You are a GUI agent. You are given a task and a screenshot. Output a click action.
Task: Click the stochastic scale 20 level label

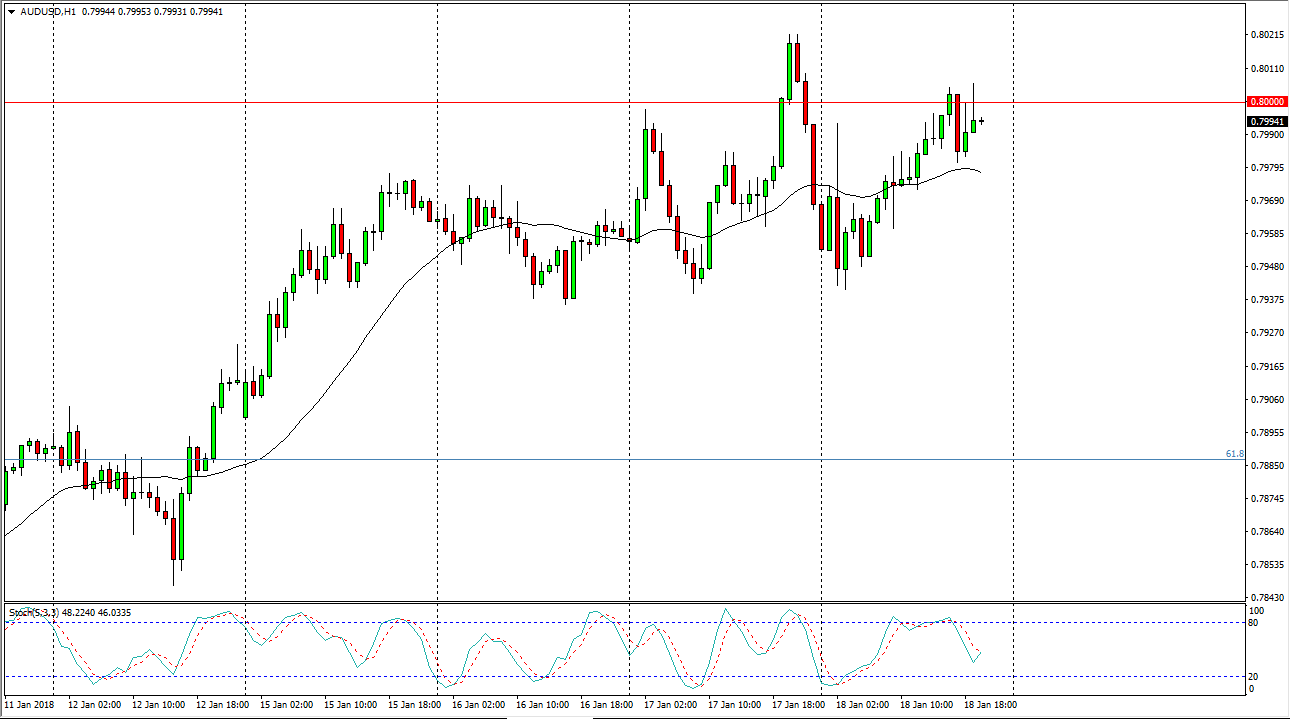coord(1256,677)
